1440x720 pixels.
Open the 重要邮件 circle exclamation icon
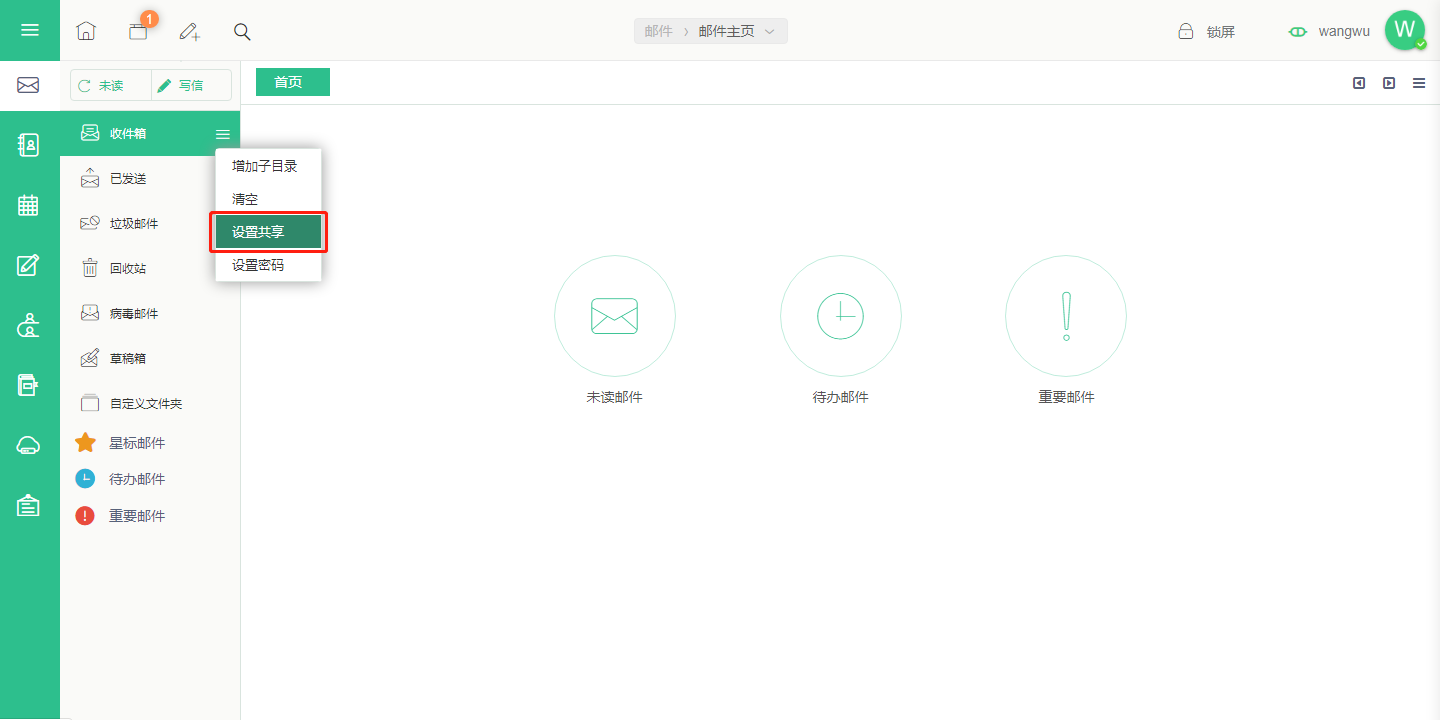tap(1066, 316)
